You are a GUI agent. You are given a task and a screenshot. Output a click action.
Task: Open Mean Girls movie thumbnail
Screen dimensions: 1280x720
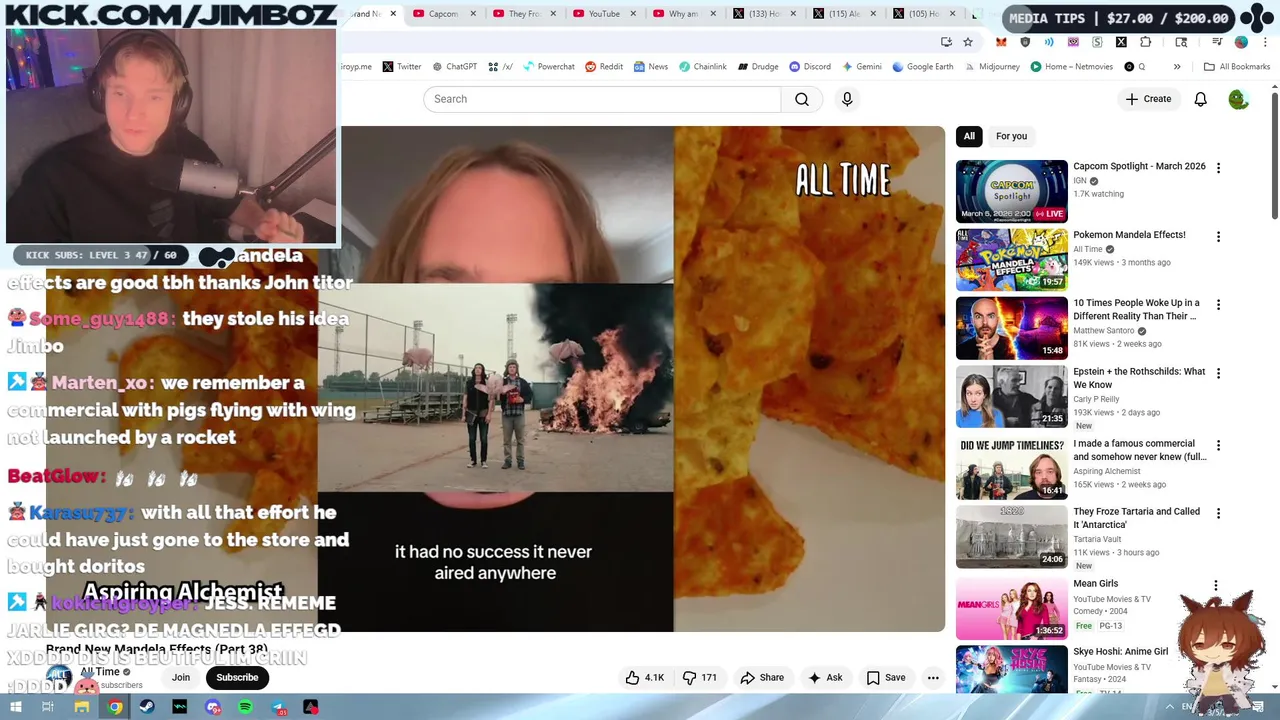point(1011,608)
